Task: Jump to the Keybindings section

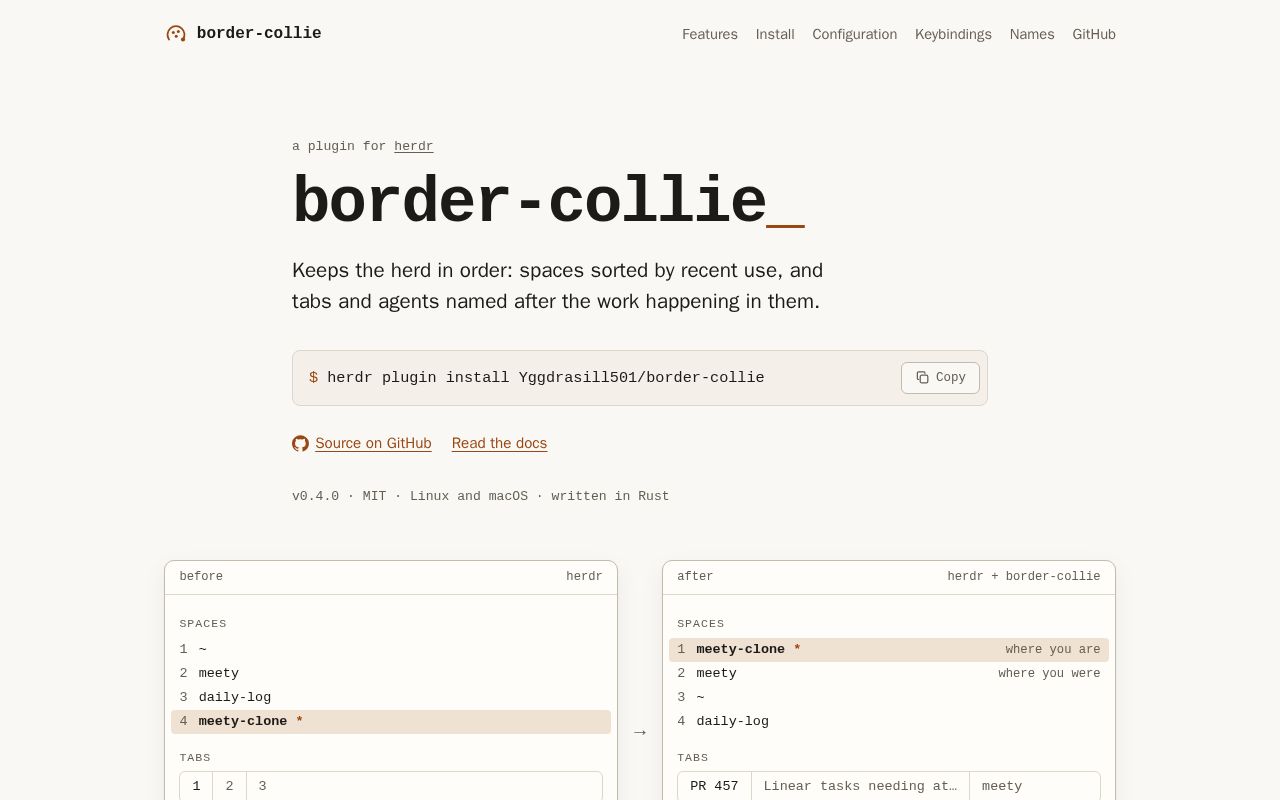Action: (x=953, y=34)
